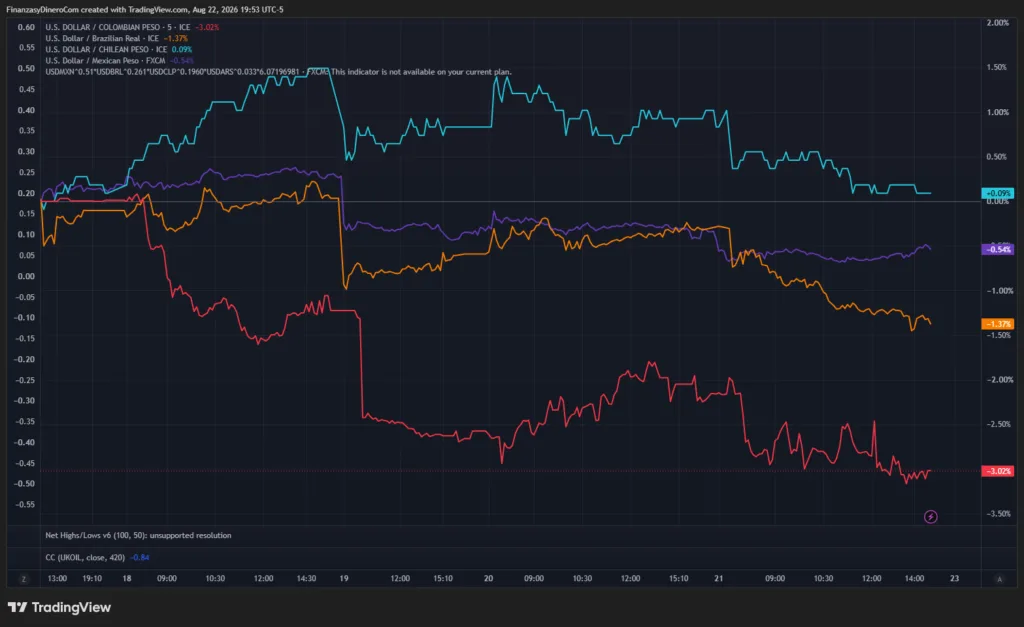Click the date 21 on time axis
Image resolution: width=1024 pixels, height=627 pixels.
click(719, 579)
